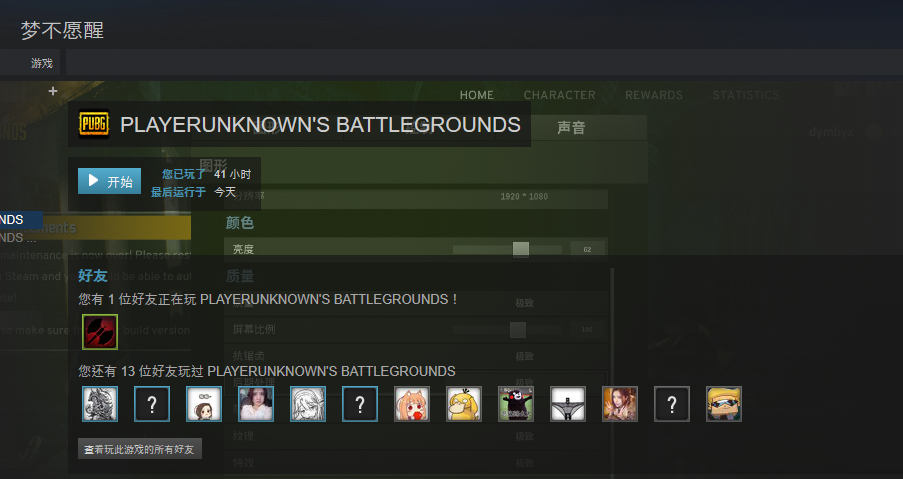
Task: Click the plus icon in the sidebar
Action: [x=53, y=91]
